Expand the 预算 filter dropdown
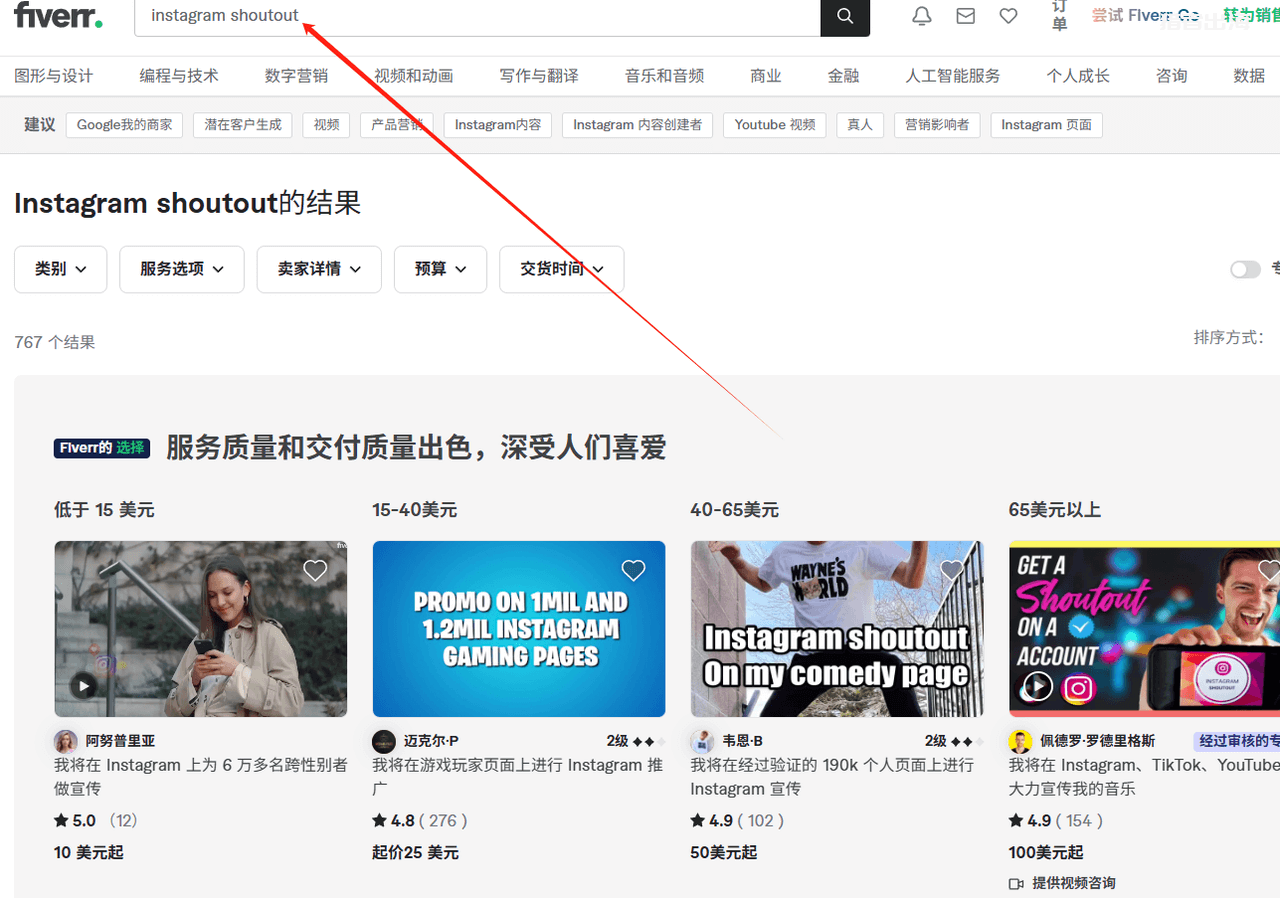Image resolution: width=1280 pixels, height=898 pixels. point(440,269)
